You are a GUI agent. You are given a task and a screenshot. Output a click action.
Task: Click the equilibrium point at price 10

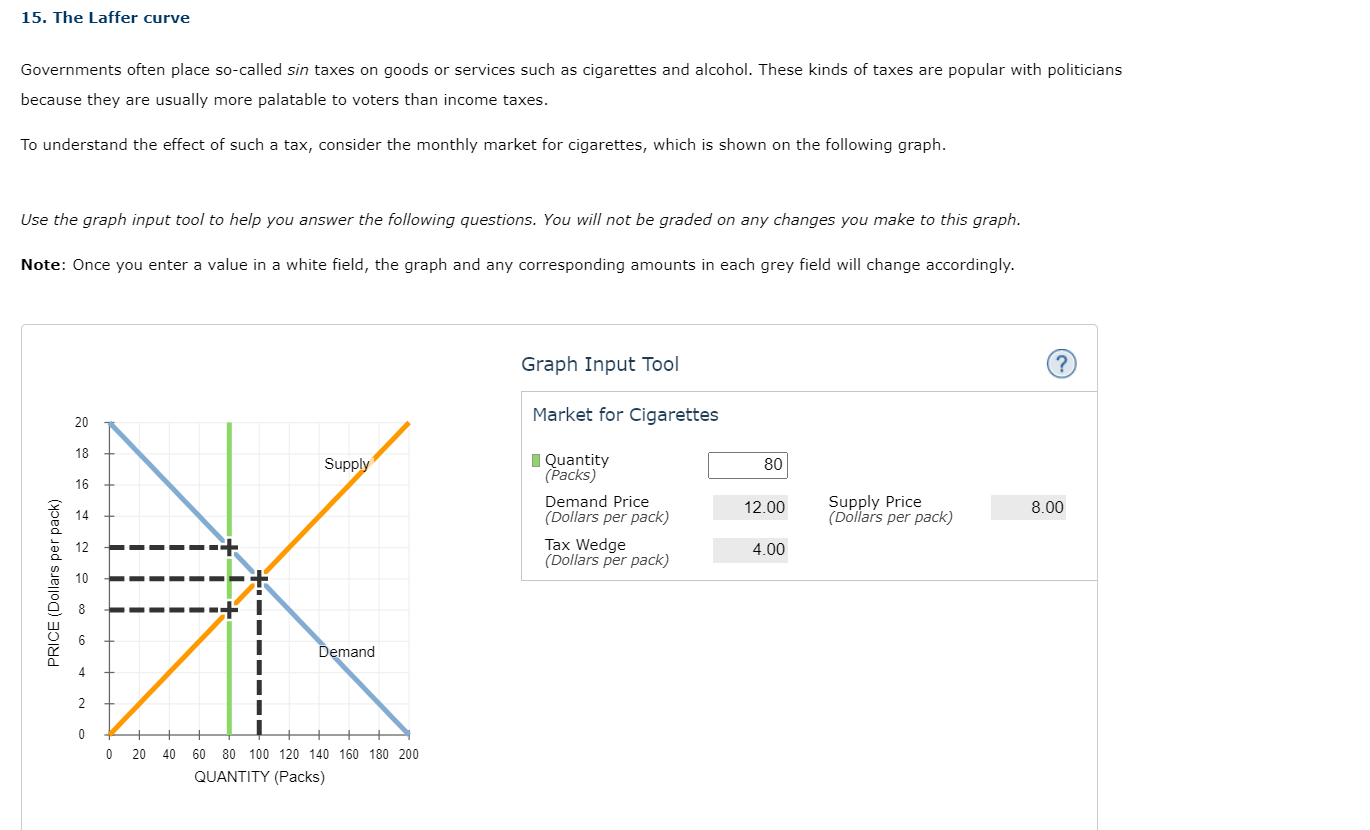tap(259, 578)
